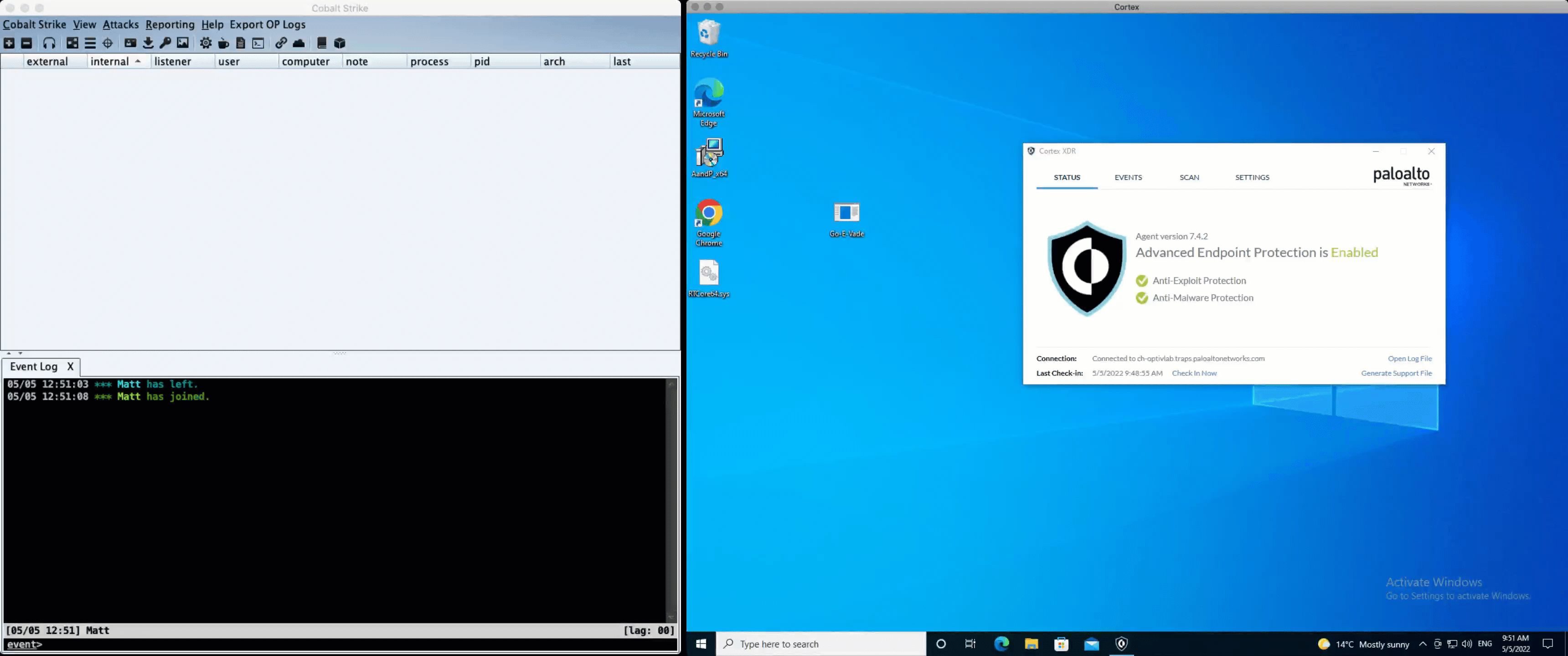1568x656 pixels.
Task: Select the Go-E-Vade desktop icon
Action: coord(847,220)
